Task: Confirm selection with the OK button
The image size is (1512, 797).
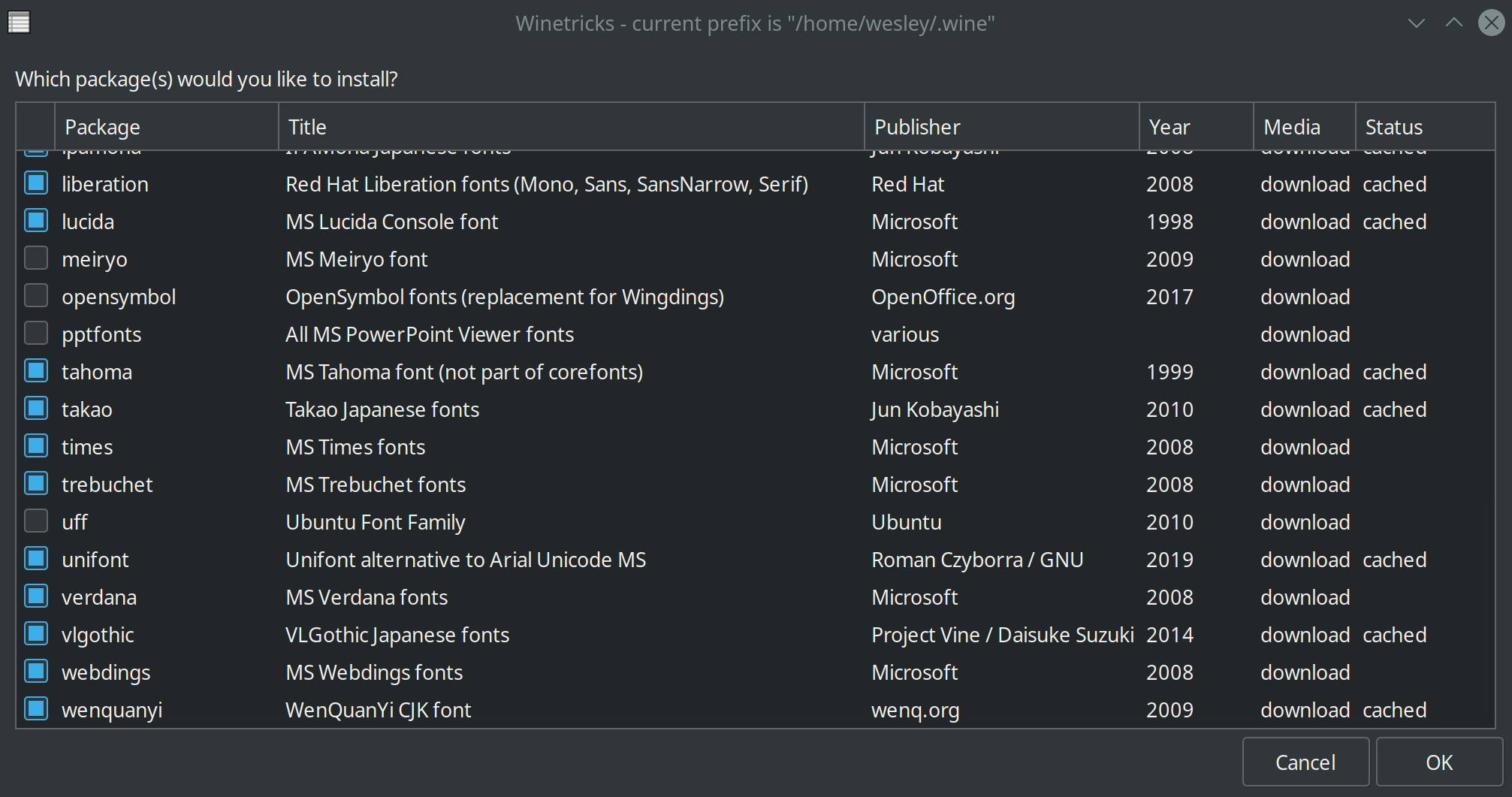Action: click(1439, 762)
